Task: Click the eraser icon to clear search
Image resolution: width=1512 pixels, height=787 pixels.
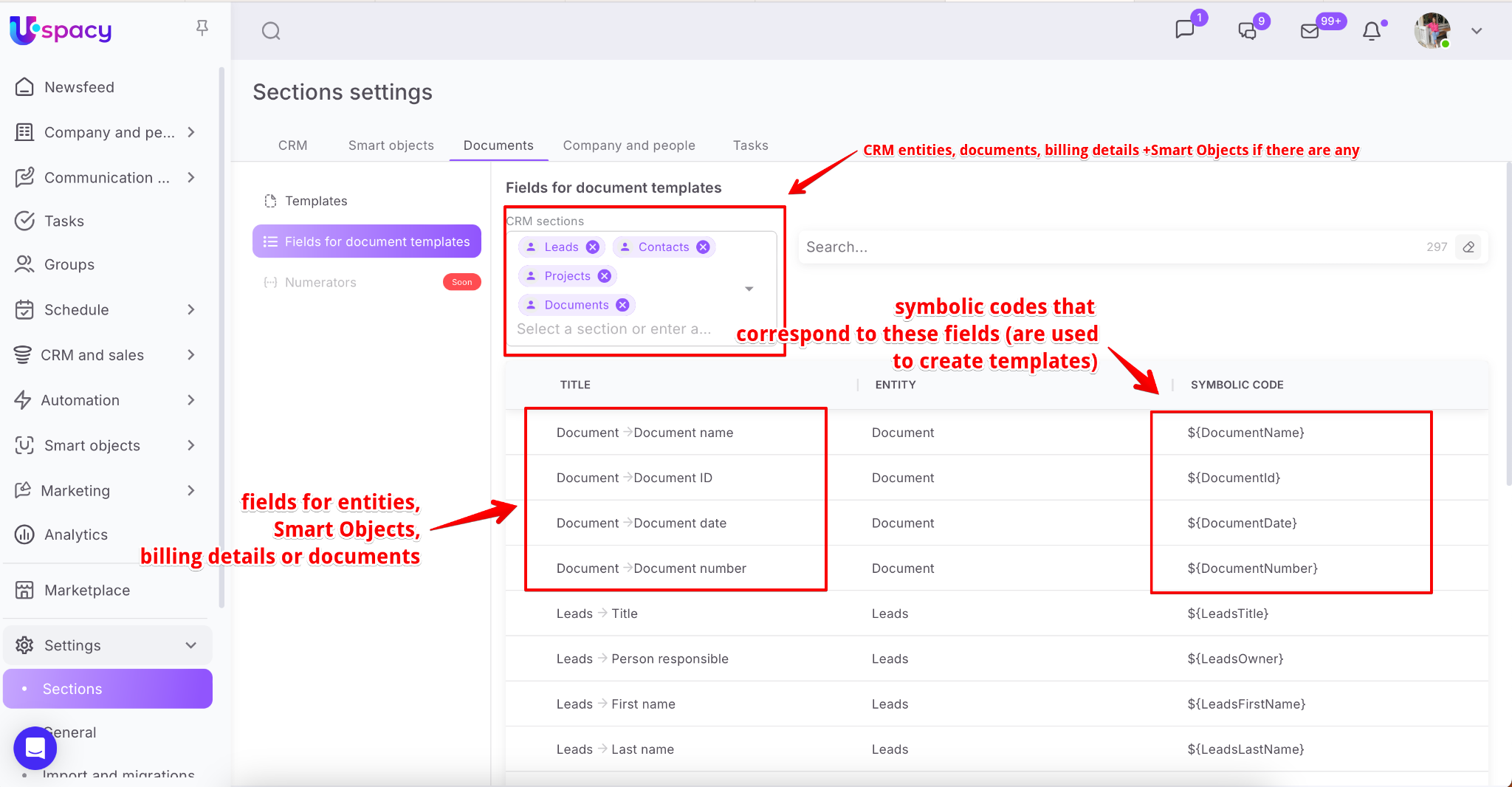Action: tap(1468, 247)
